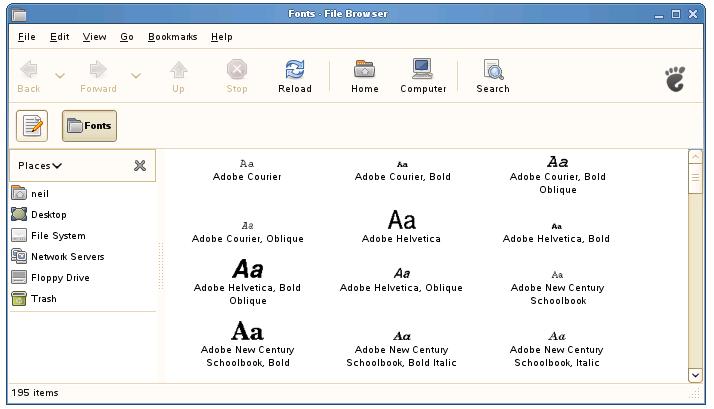Select Network Servers in Places
Screen dimensions: 714x409
67,257
